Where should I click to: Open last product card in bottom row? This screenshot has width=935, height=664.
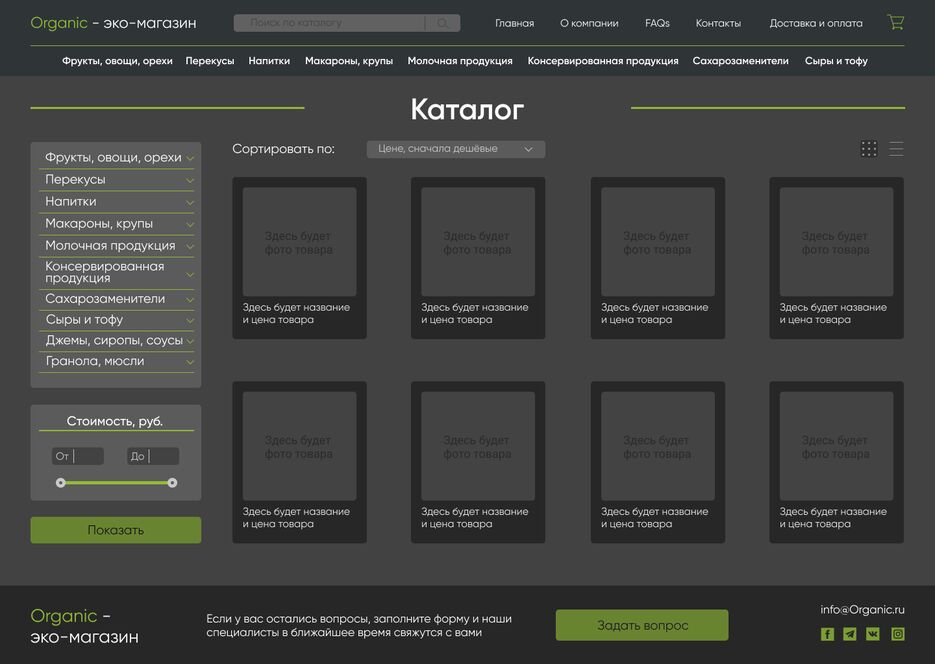click(837, 462)
